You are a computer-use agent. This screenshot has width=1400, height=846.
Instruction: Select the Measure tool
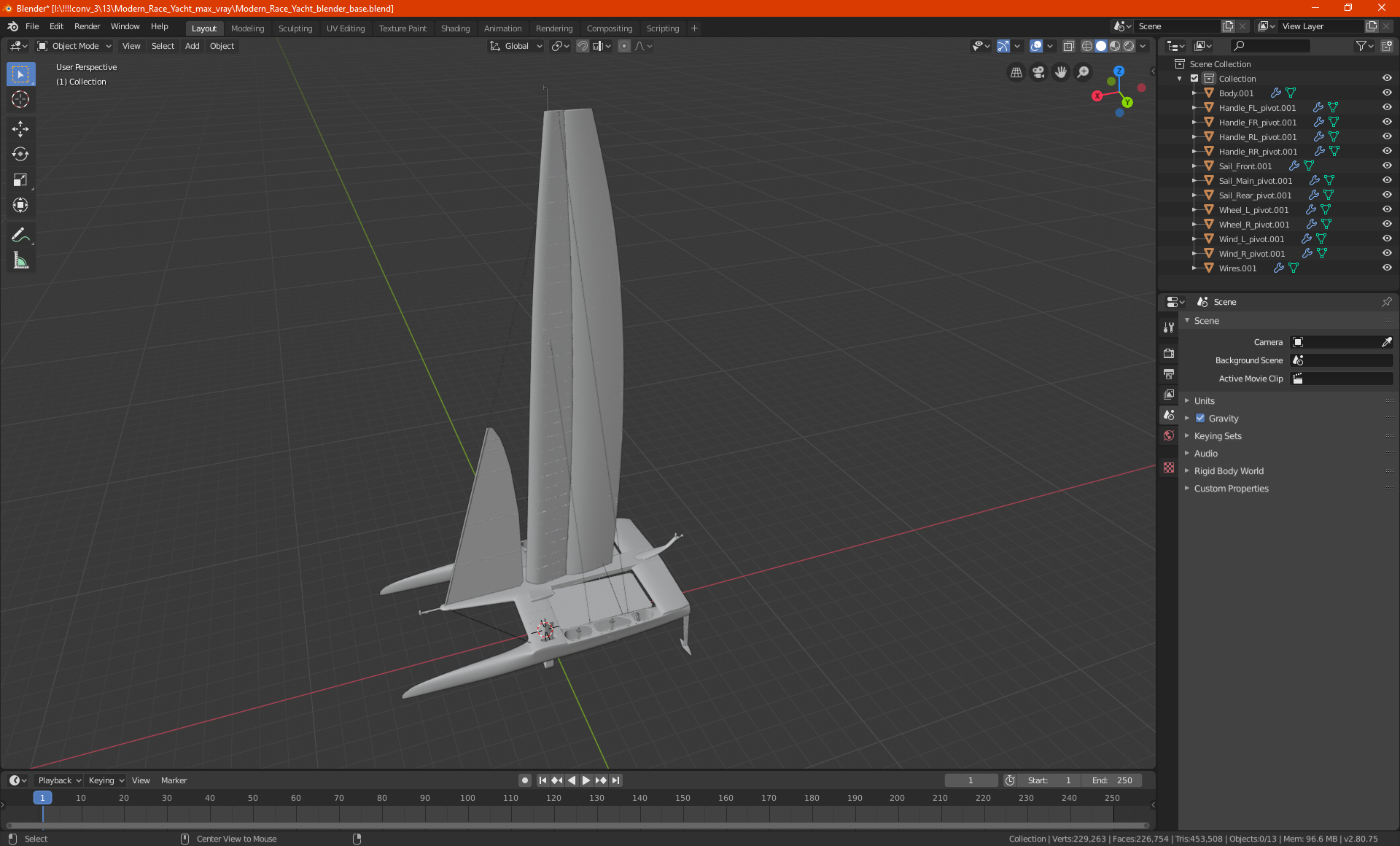click(20, 260)
